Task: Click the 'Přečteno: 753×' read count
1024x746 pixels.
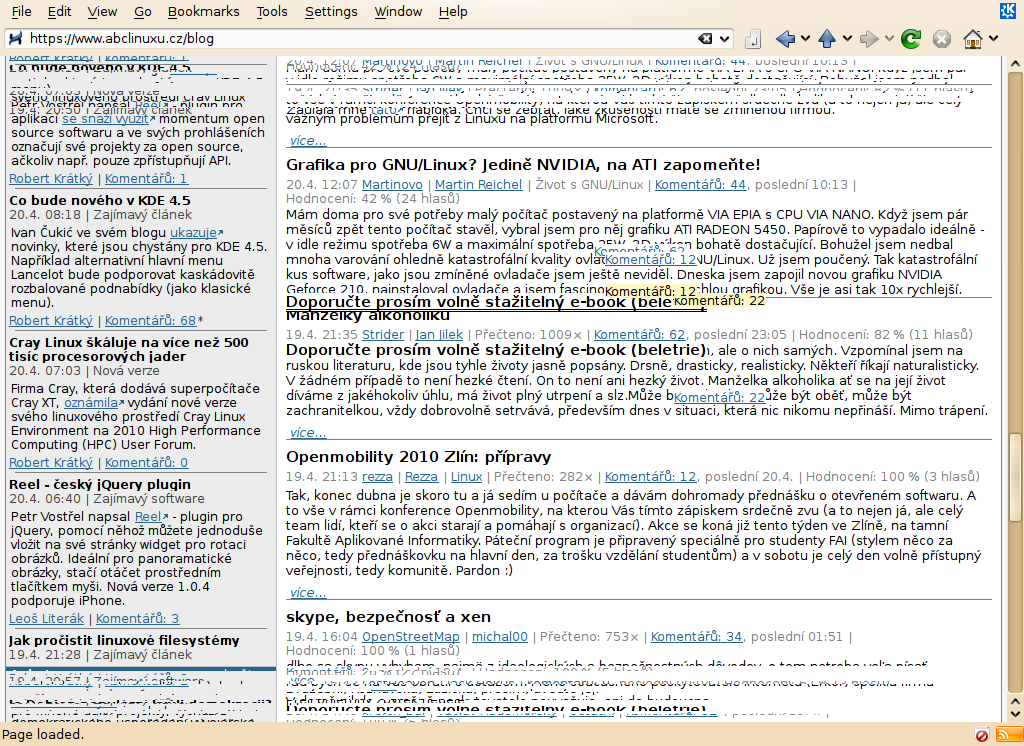Action: coord(589,636)
